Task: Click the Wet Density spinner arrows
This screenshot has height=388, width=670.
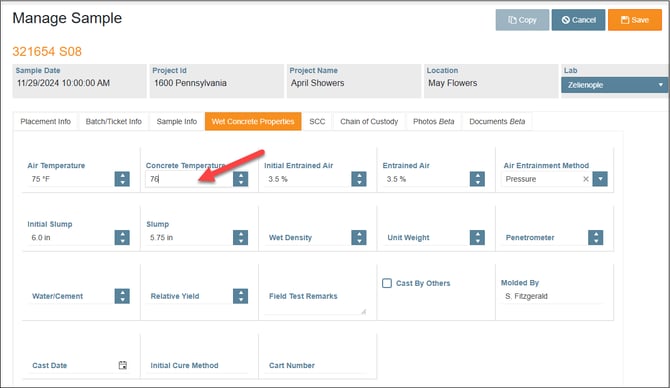Action: 359,238
